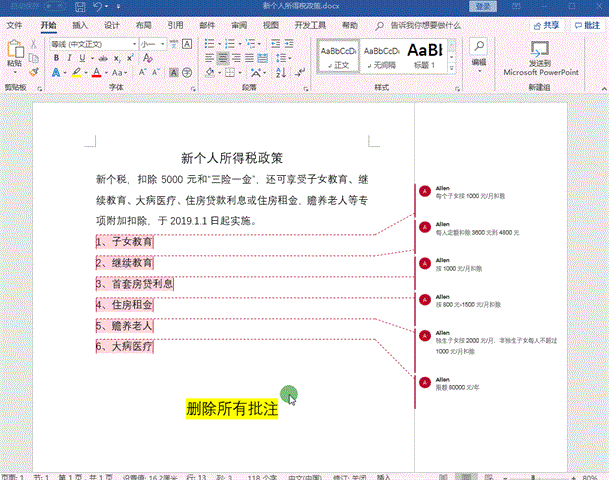The image size is (609, 480).
Task: Click the Paste (粘贴) icon
Action: (x=14, y=52)
